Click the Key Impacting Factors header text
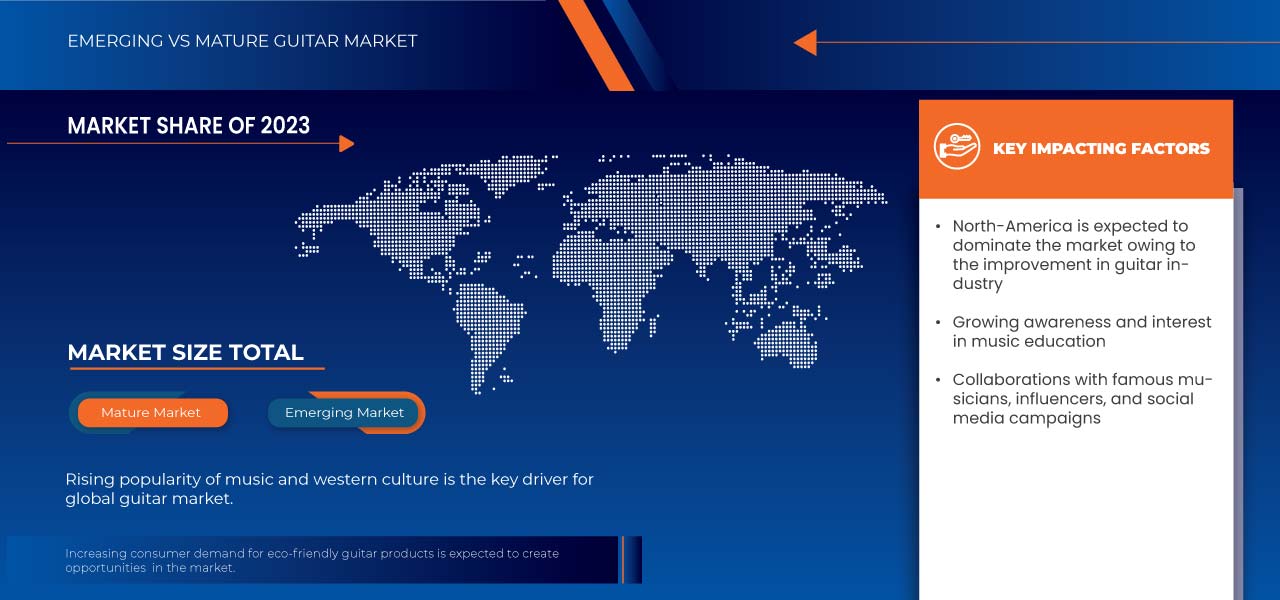This screenshot has height=600, width=1280. coord(1101,148)
